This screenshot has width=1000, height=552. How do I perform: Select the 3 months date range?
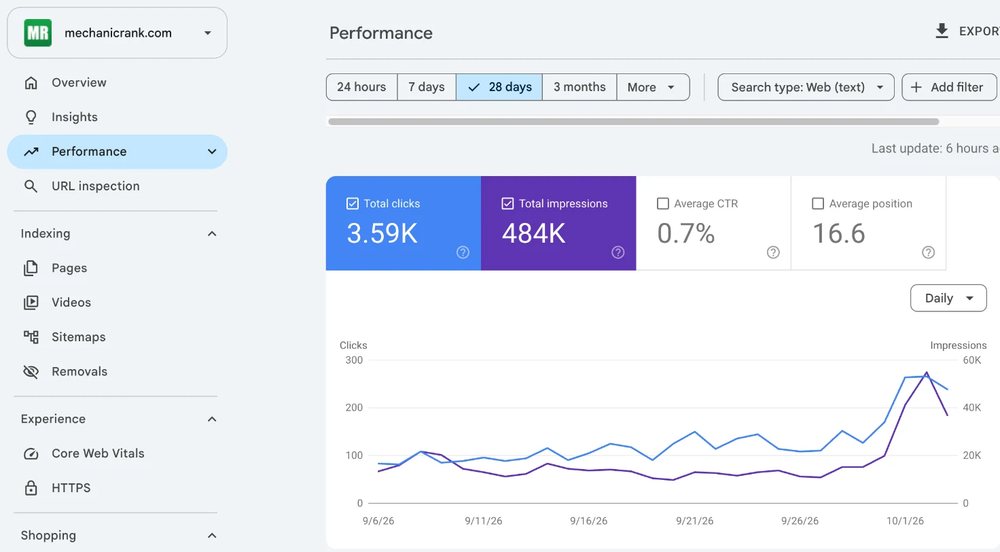pyautogui.click(x=580, y=87)
